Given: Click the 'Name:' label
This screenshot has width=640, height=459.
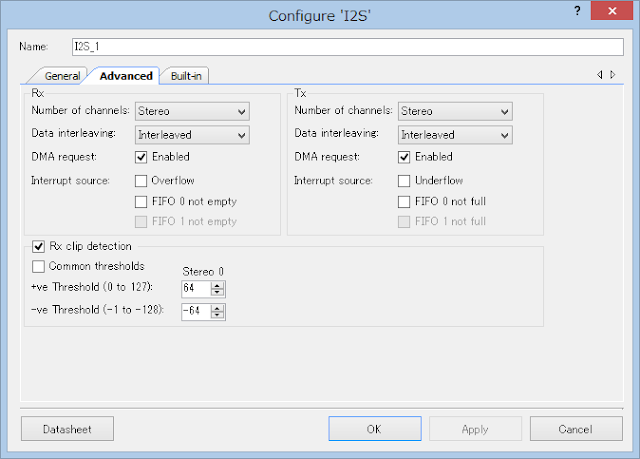Looking at the screenshot, I should pyautogui.click(x=33, y=47).
